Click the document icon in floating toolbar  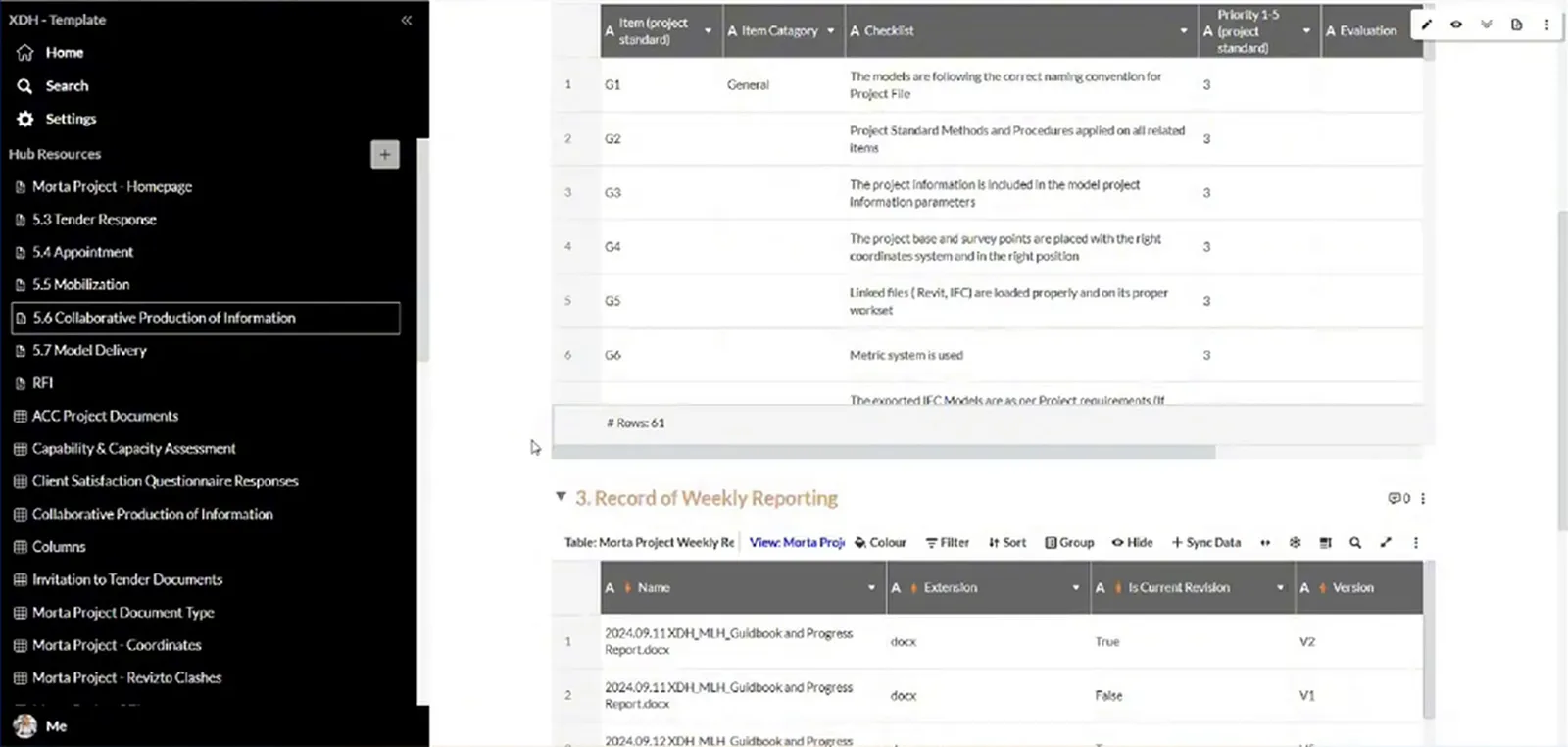pos(1516,25)
